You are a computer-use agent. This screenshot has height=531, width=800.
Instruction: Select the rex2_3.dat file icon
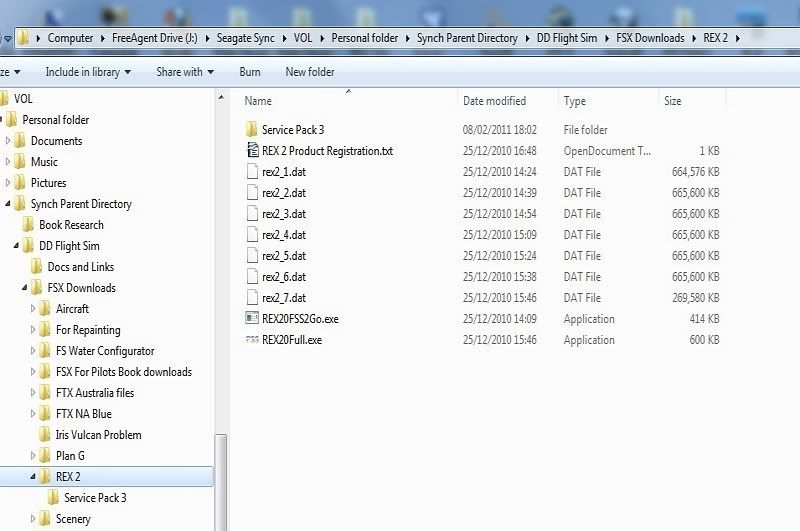pyautogui.click(x=253, y=213)
